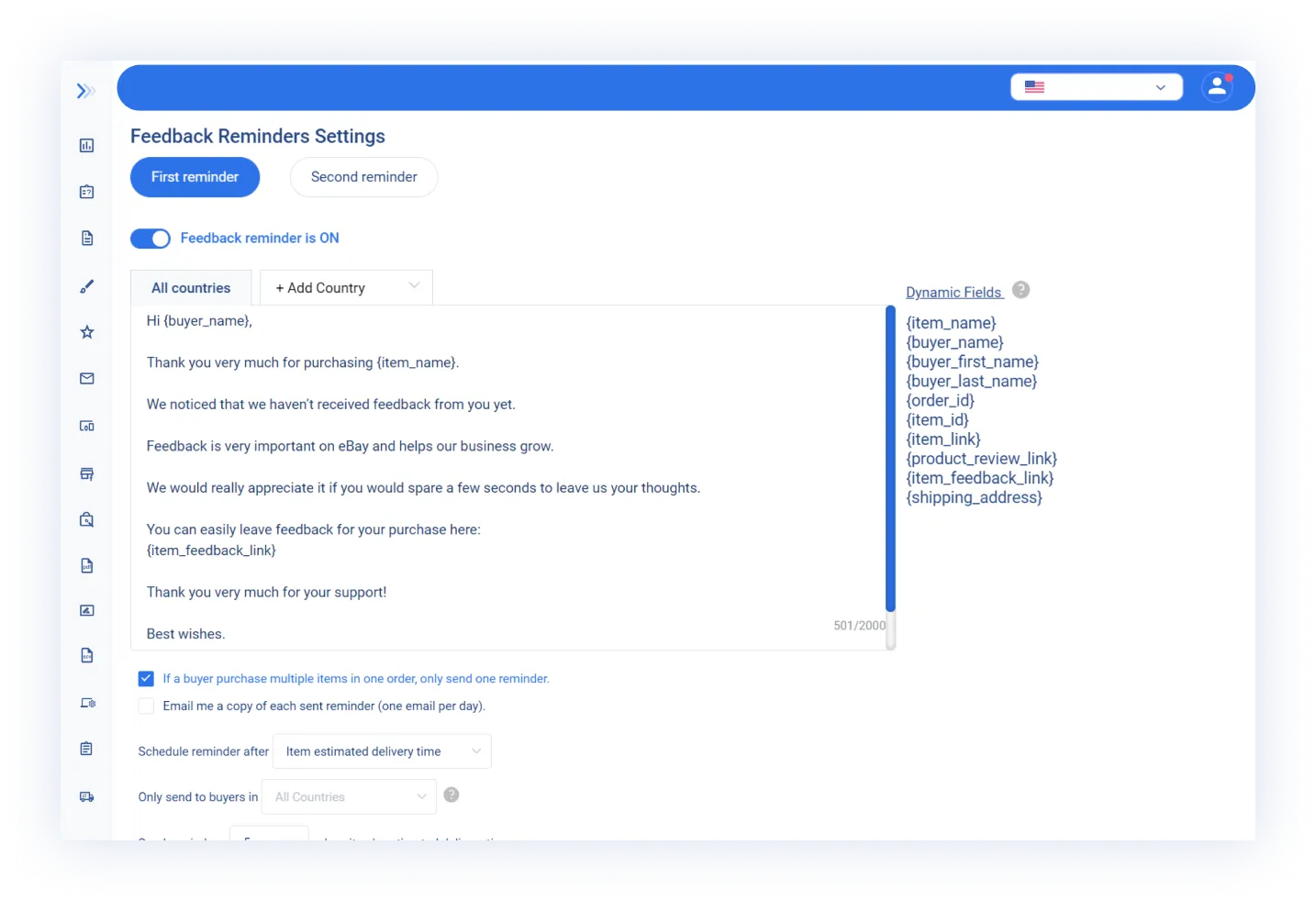Viewport: 1316px width, 901px height.
Task: Insert the {buyer_name} dynamic field
Action: 954,342
